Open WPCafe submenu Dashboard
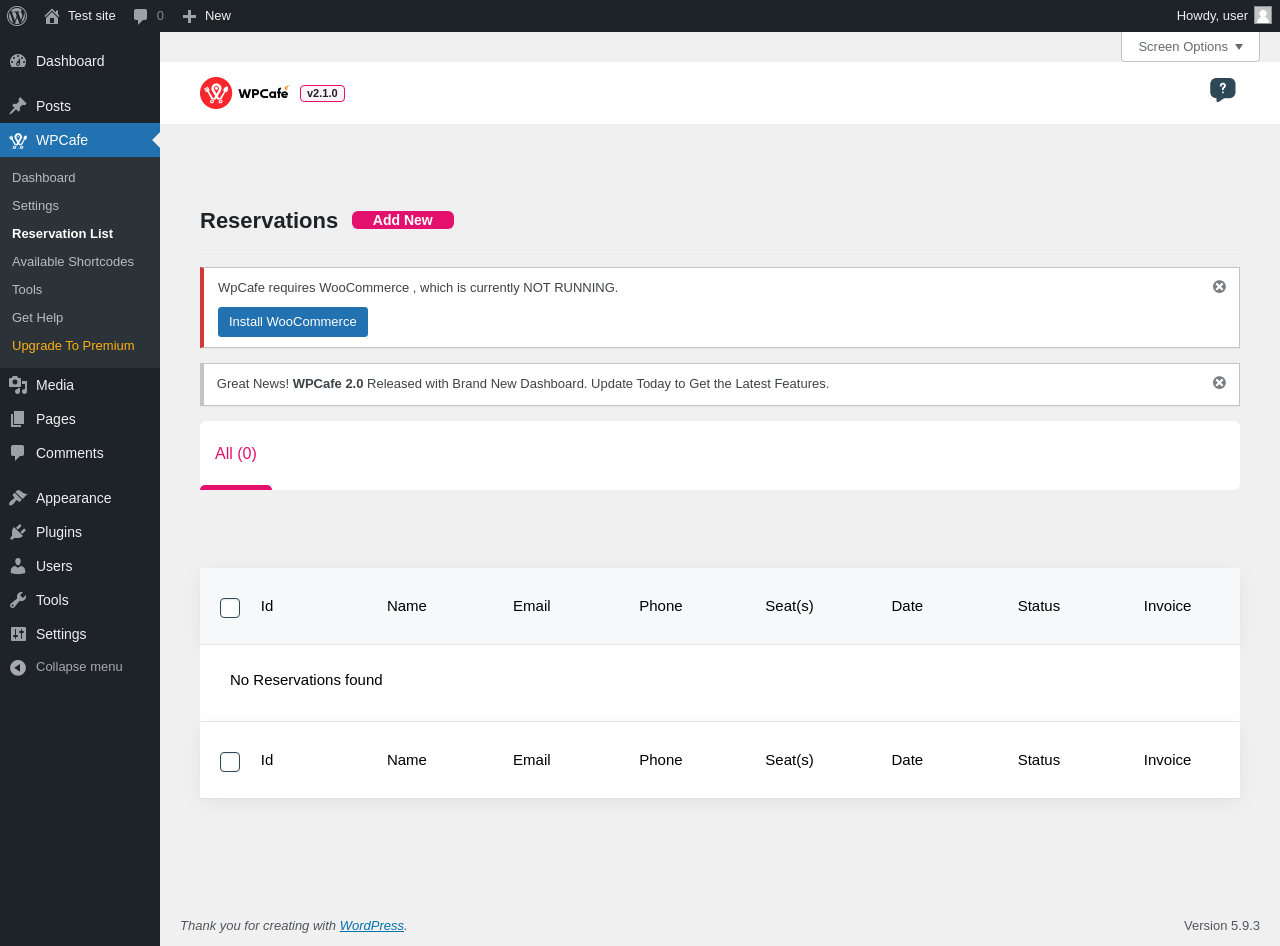This screenshot has height=946, width=1280. coord(44,178)
